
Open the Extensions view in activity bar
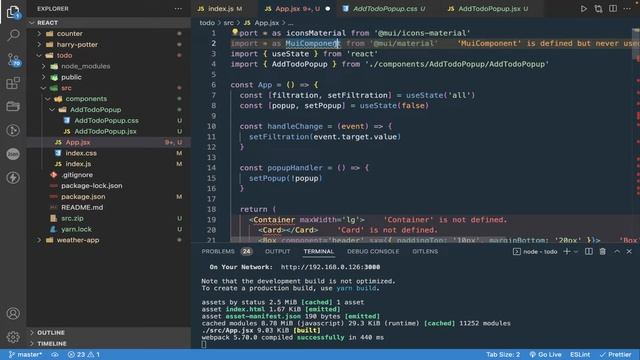tap(13, 83)
